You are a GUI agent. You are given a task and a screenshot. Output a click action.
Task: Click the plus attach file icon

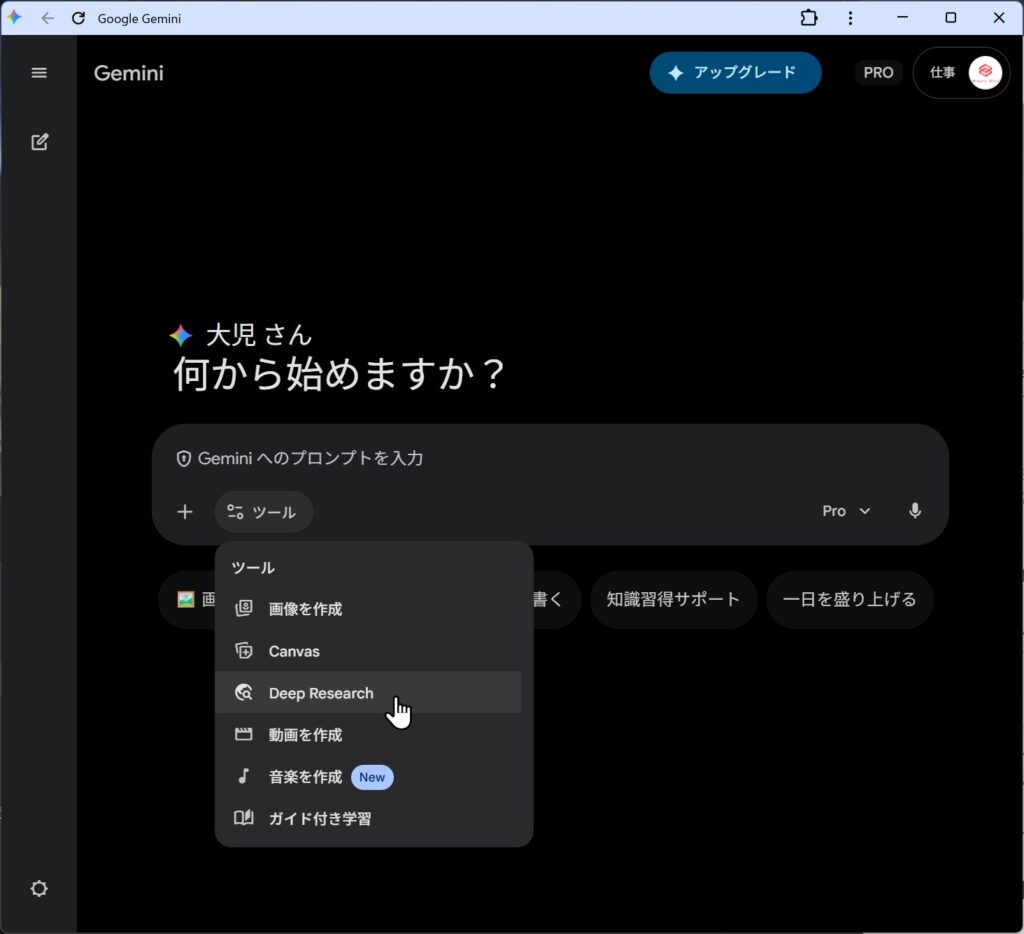(x=184, y=512)
